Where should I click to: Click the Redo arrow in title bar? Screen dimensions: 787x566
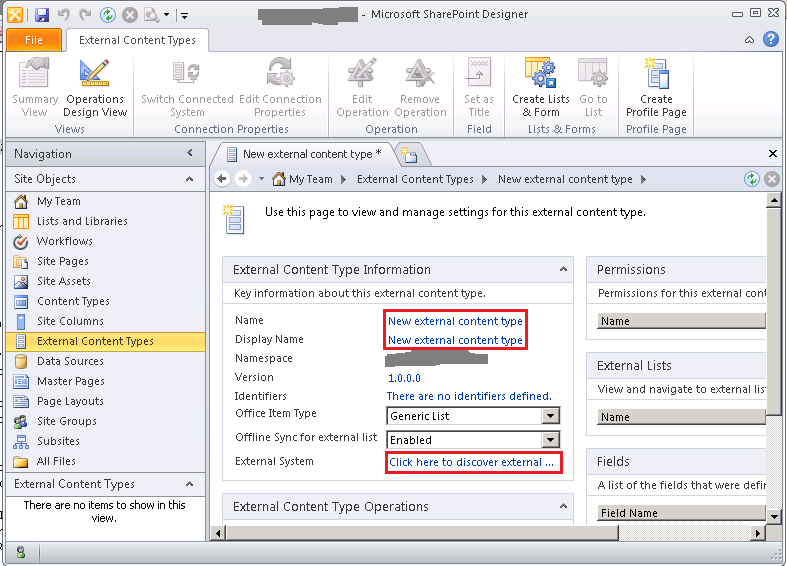coord(85,14)
